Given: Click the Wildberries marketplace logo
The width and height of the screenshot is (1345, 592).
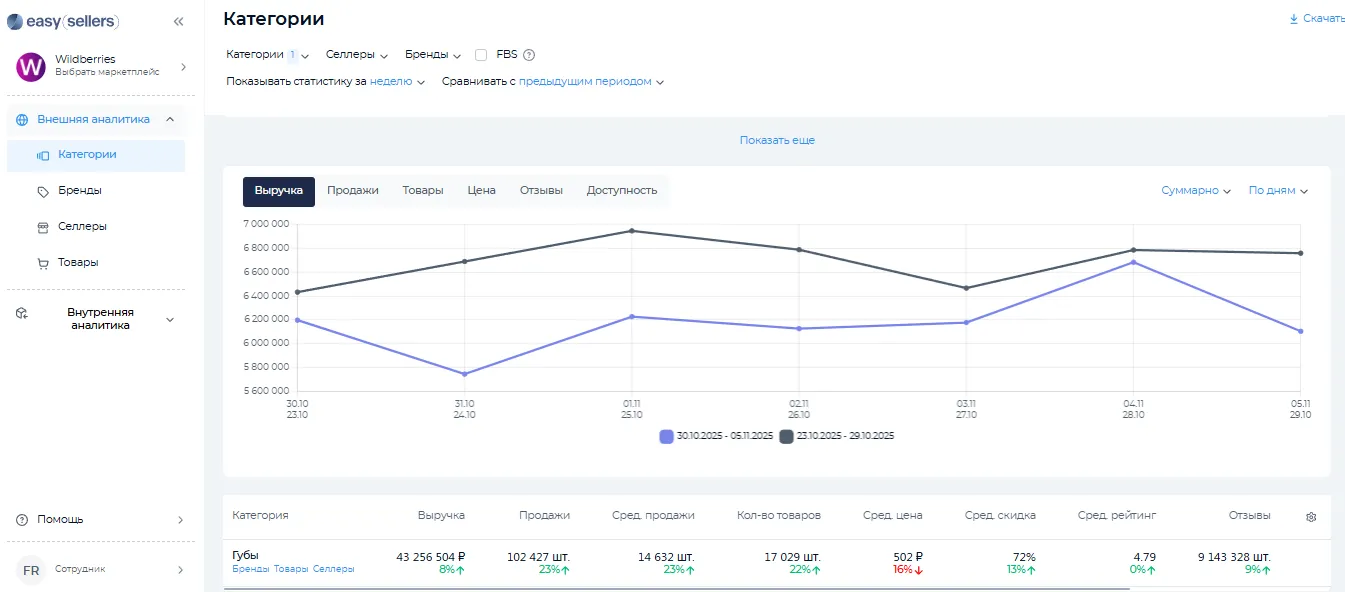Looking at the screenshot, I should [x=32, y=67].
